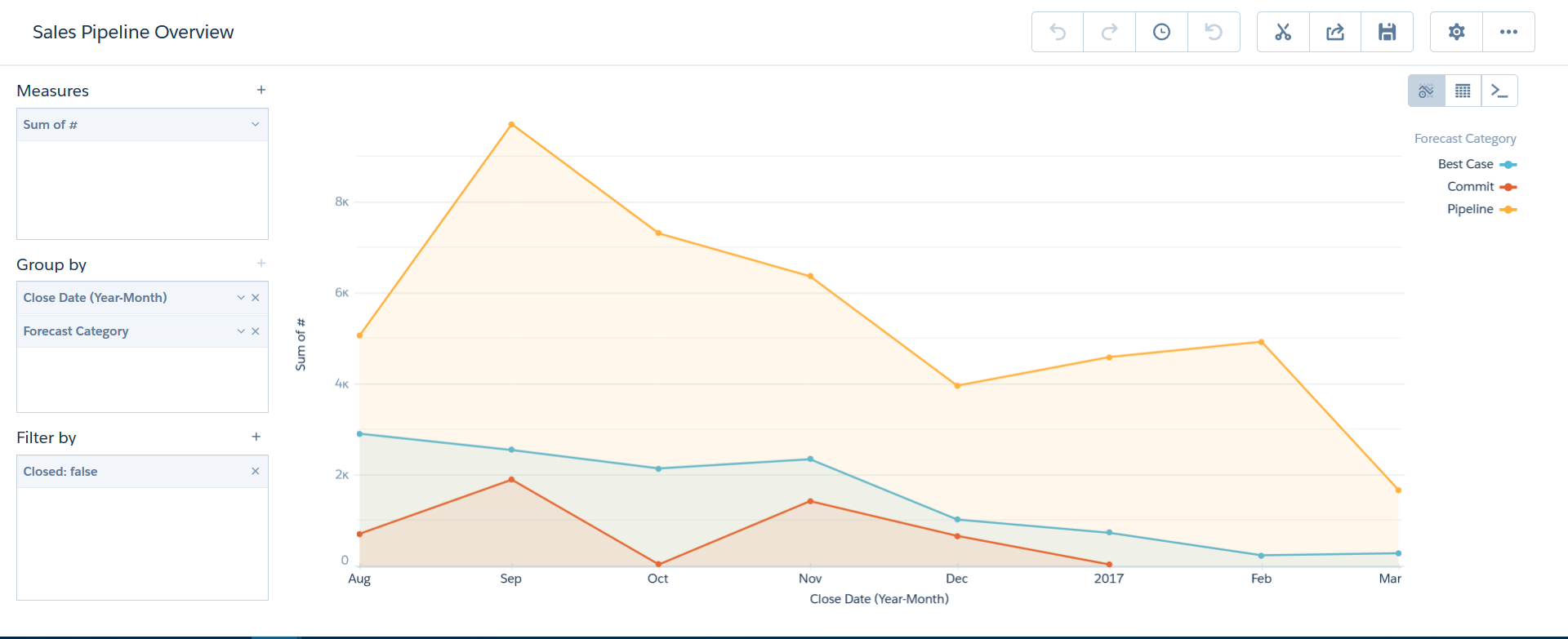Remove the Closed: false filter
1568x639 pixels.
pos(255,472)
